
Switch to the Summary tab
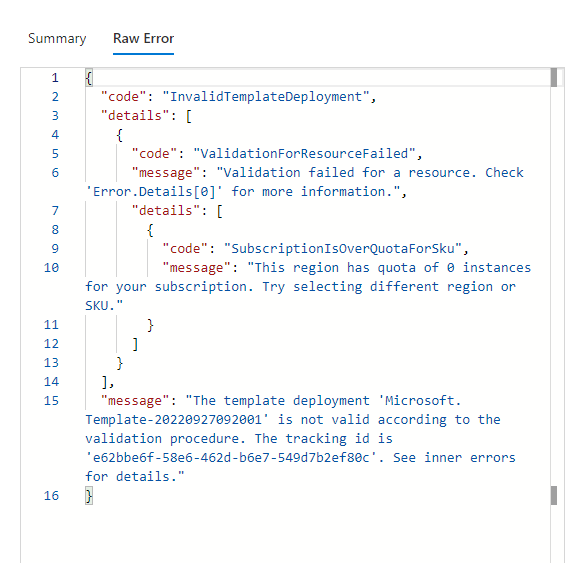pos(57,39)
